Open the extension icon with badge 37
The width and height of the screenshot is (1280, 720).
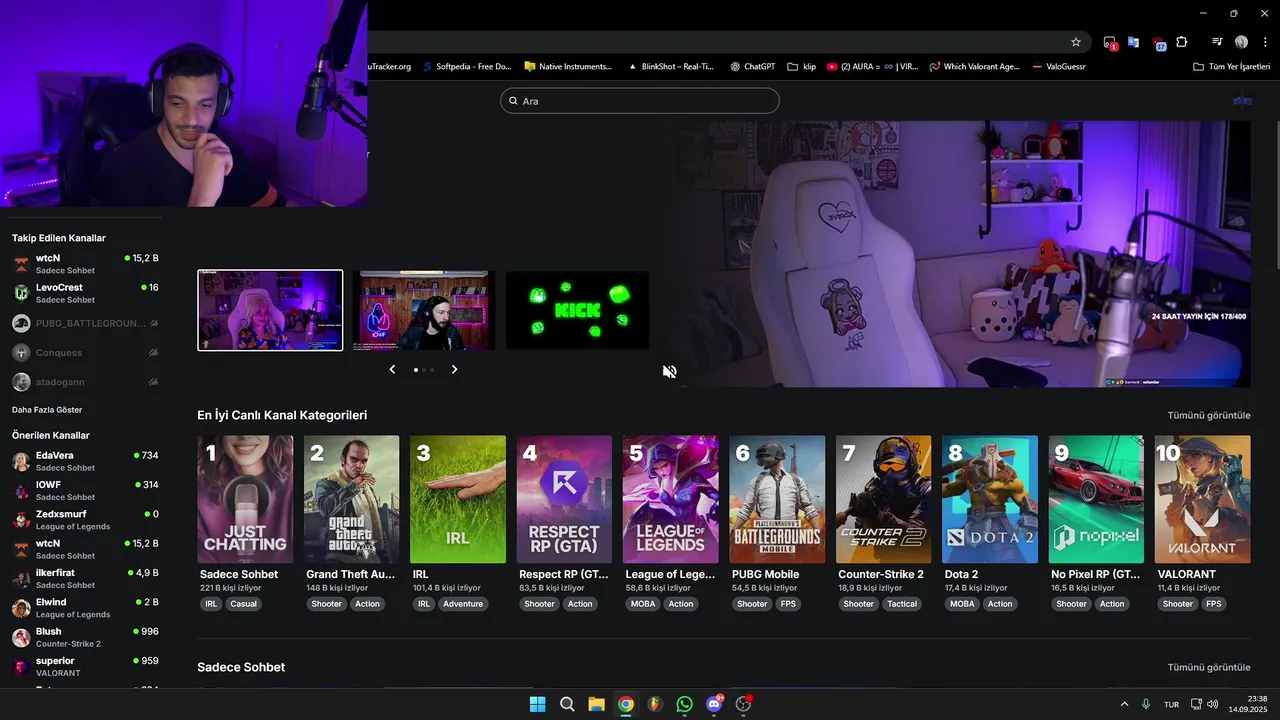(1158, 43)
